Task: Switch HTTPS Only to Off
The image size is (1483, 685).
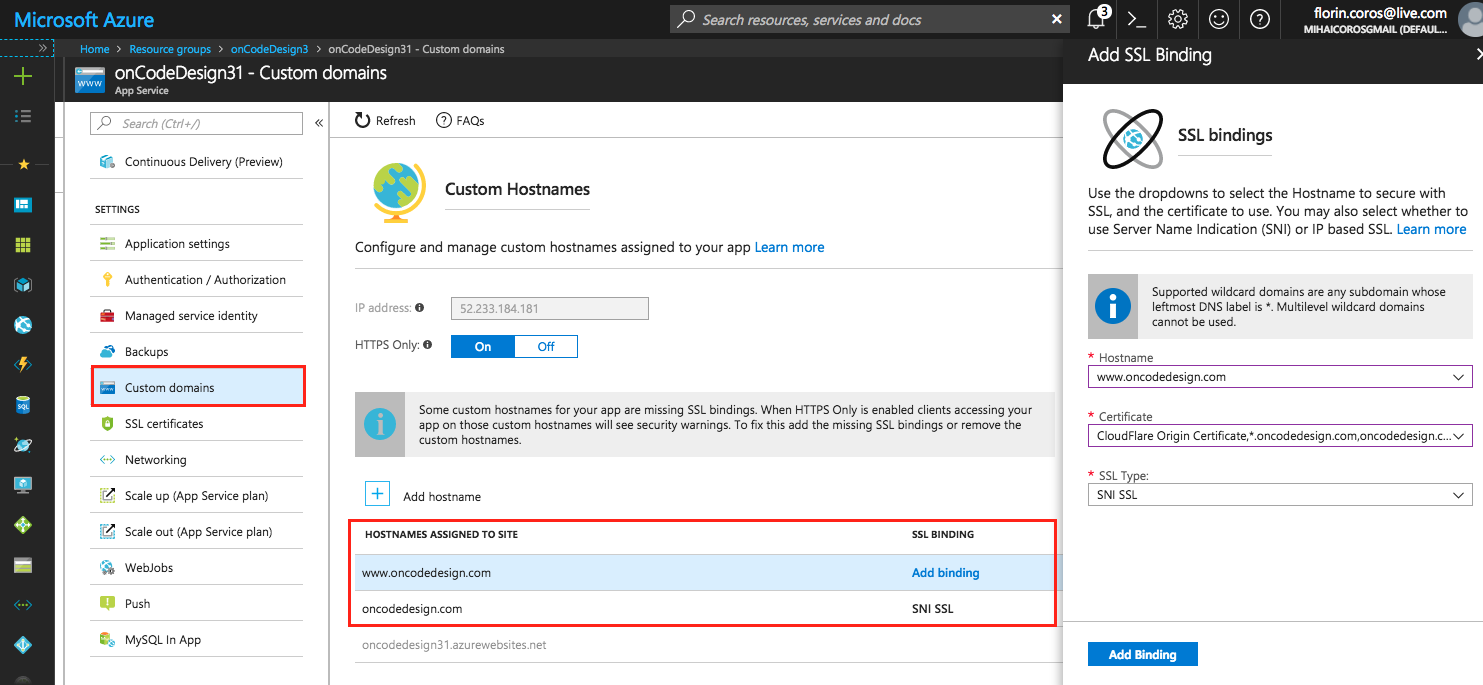Action: point(546,347)
